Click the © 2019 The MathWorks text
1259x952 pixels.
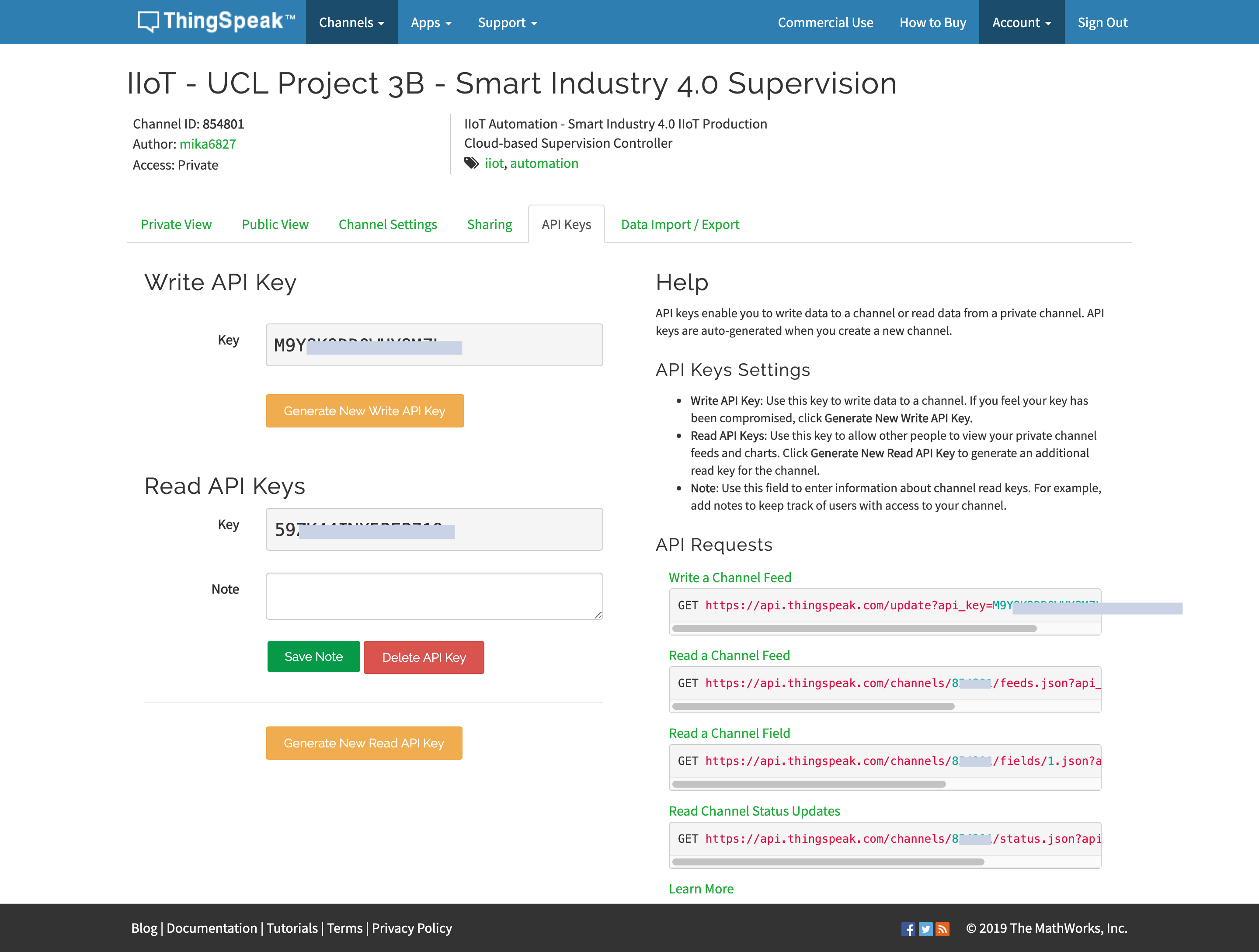click(1047, 928)
